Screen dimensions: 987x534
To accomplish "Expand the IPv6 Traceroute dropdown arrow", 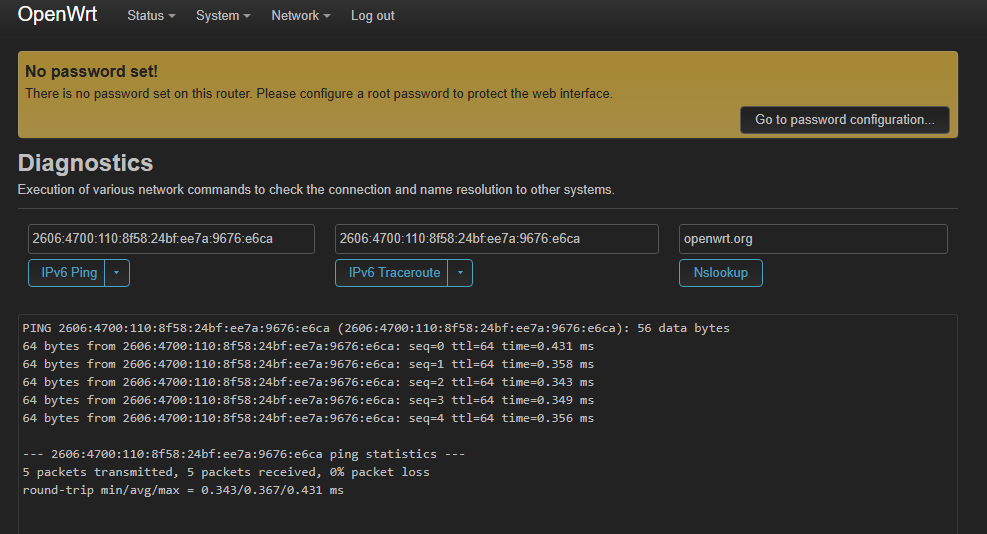I will tap(460, 273).
